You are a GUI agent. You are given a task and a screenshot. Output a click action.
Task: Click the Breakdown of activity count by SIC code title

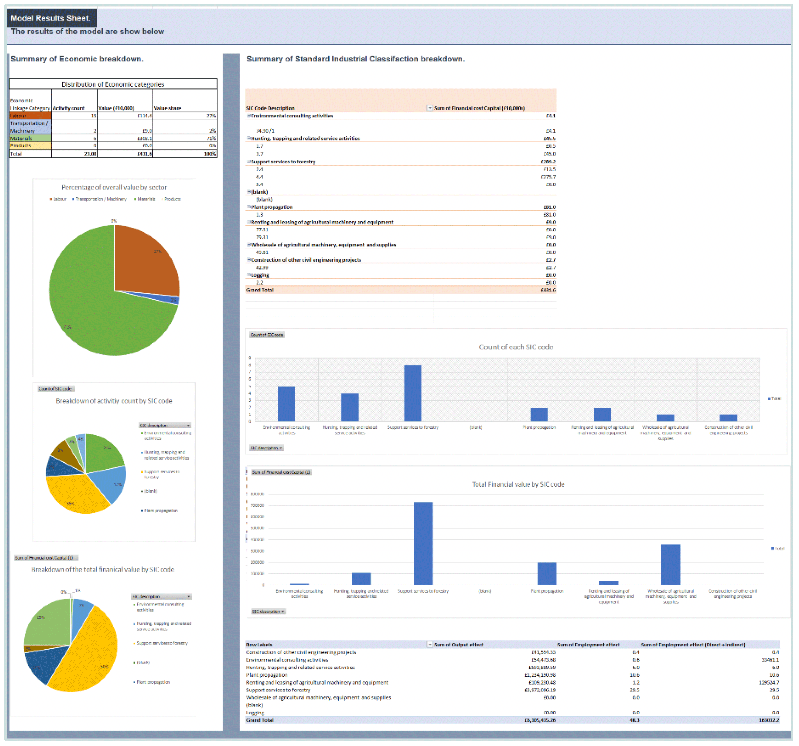[x=114, y=401]
